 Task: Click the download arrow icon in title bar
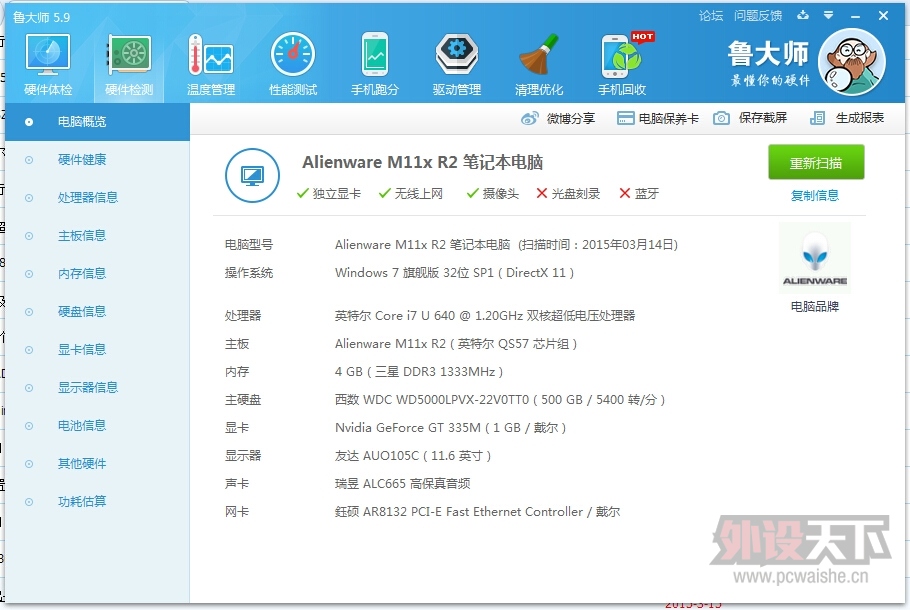coord(803,16)
